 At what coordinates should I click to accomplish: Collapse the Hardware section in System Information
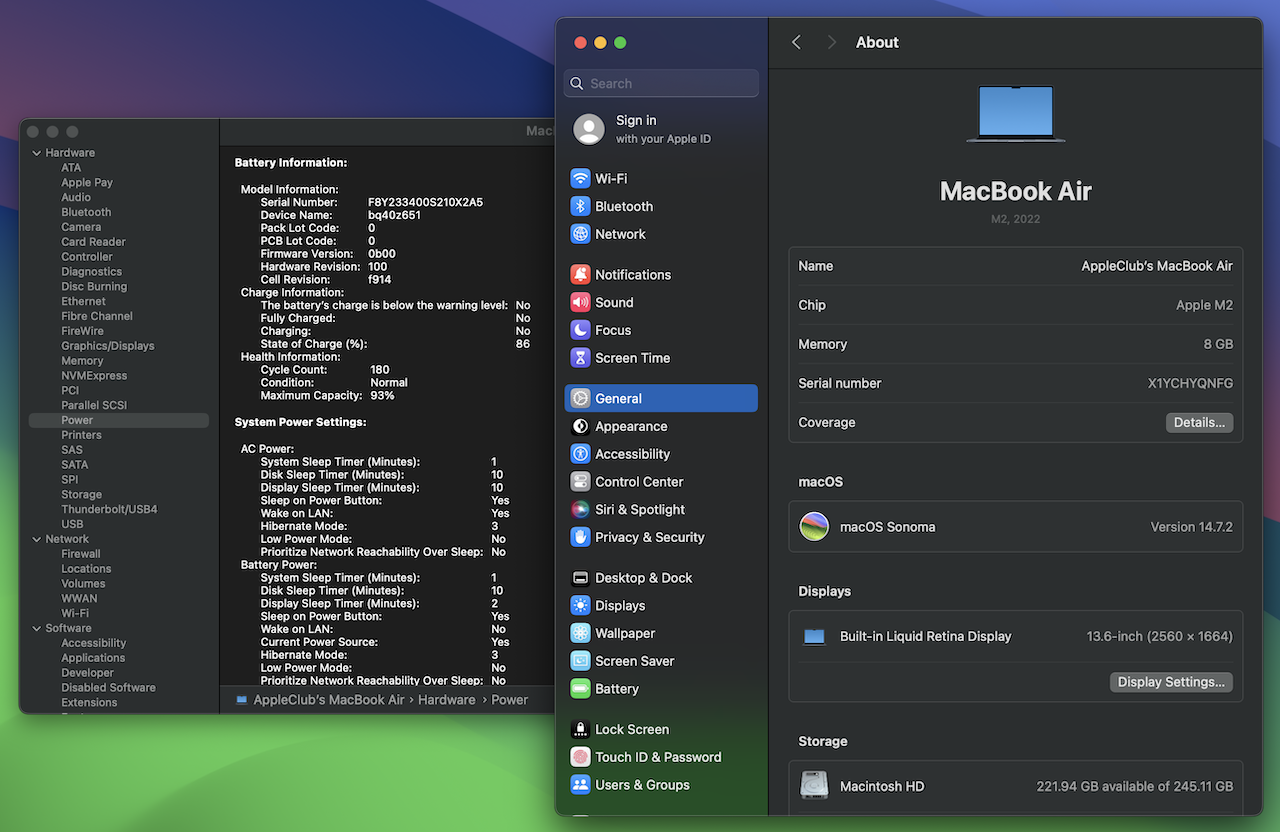tap(37, 153)
